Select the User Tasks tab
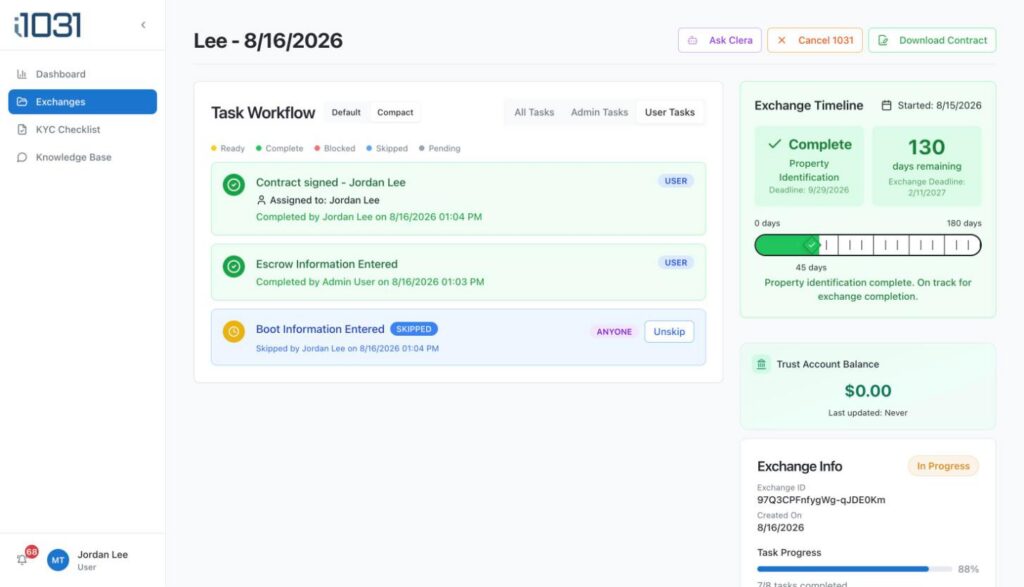Image resolution: width=1024 pixels, height=587 pixels. [669, 112]
